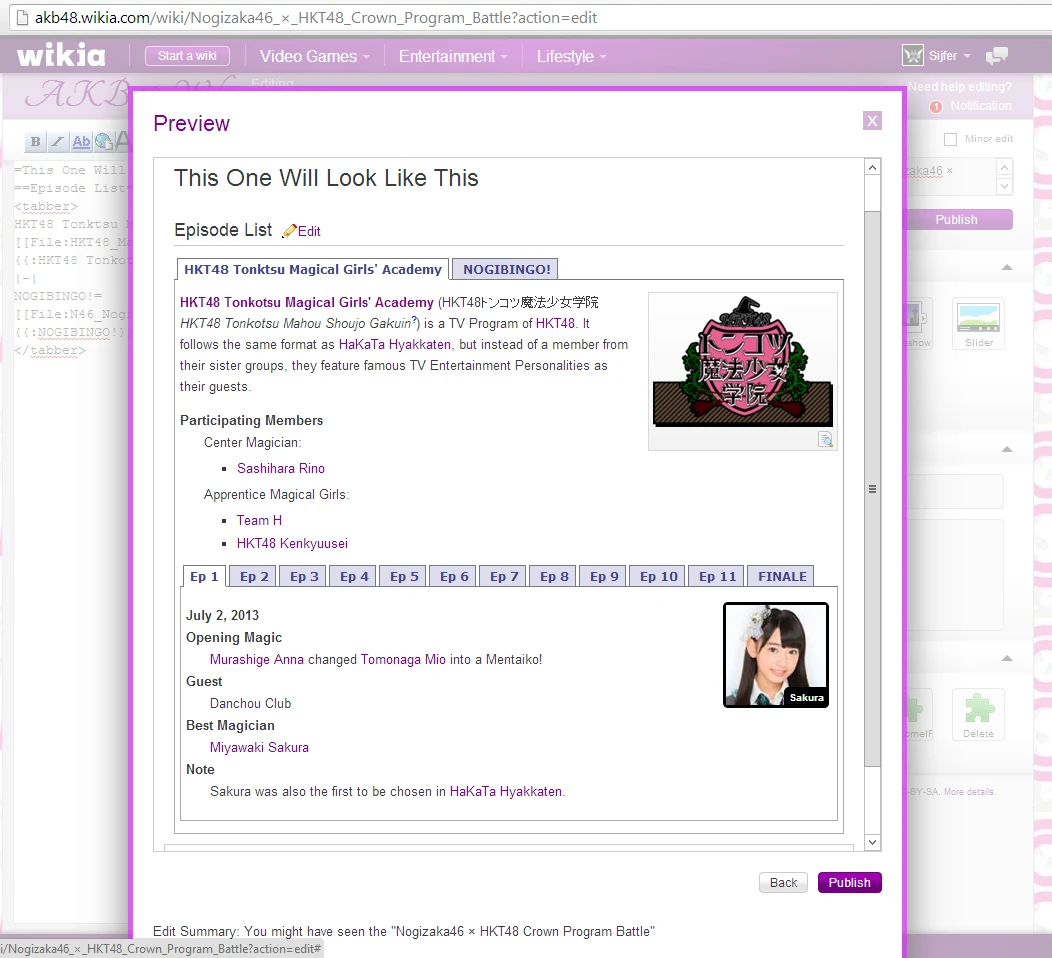Toggle the Minor edit checkbox
The height and width of the screenshot is (958, 1052).
[950, 139]
